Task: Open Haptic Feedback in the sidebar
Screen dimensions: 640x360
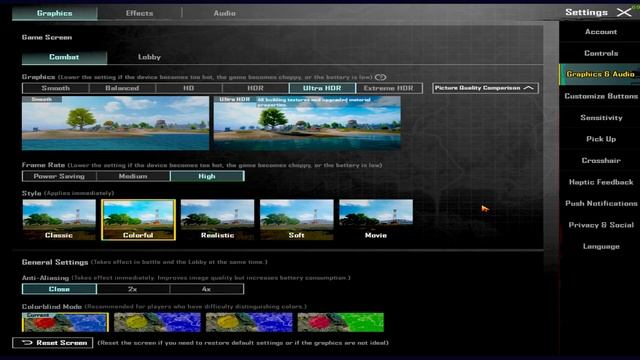Action: coord(600,182)
